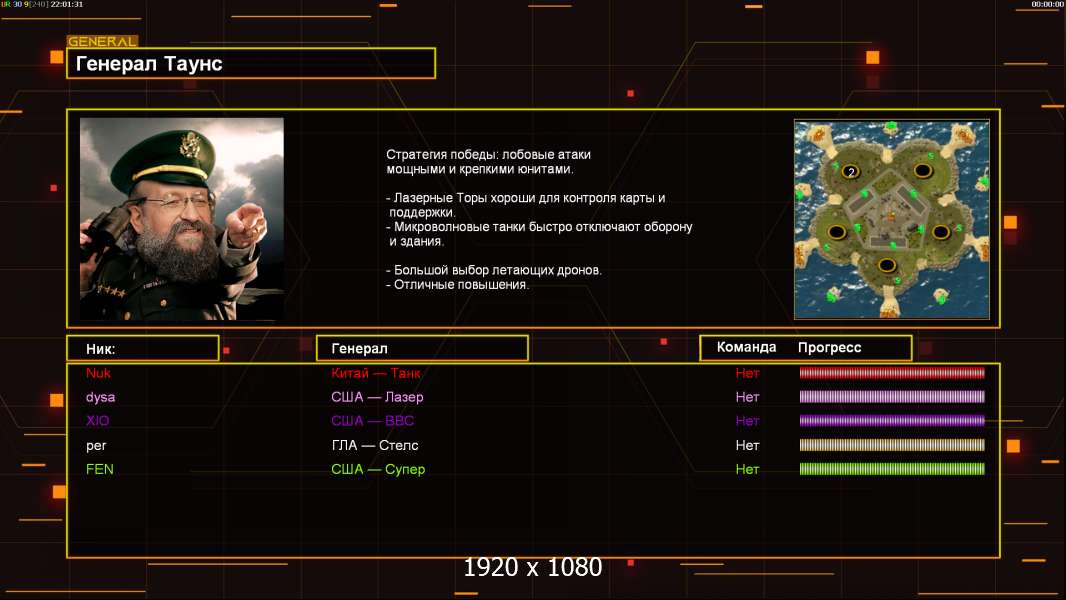1066x600 pixels.
Task: Click the Ник: column header
Action: pyautogui.click(x=143, y=349)
